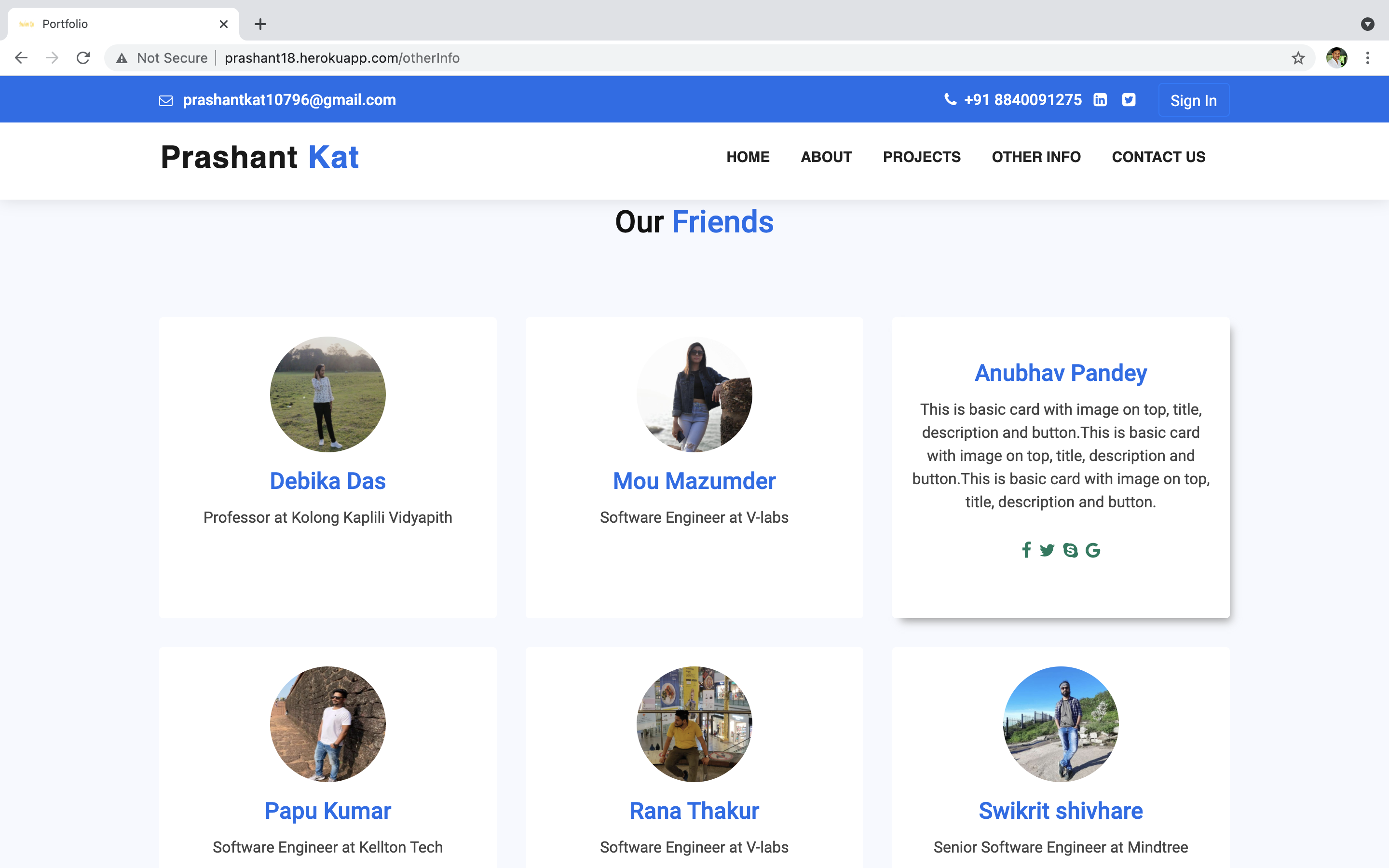Close the Portfolio tab
1389x868 pixels.
coord(223,24)
